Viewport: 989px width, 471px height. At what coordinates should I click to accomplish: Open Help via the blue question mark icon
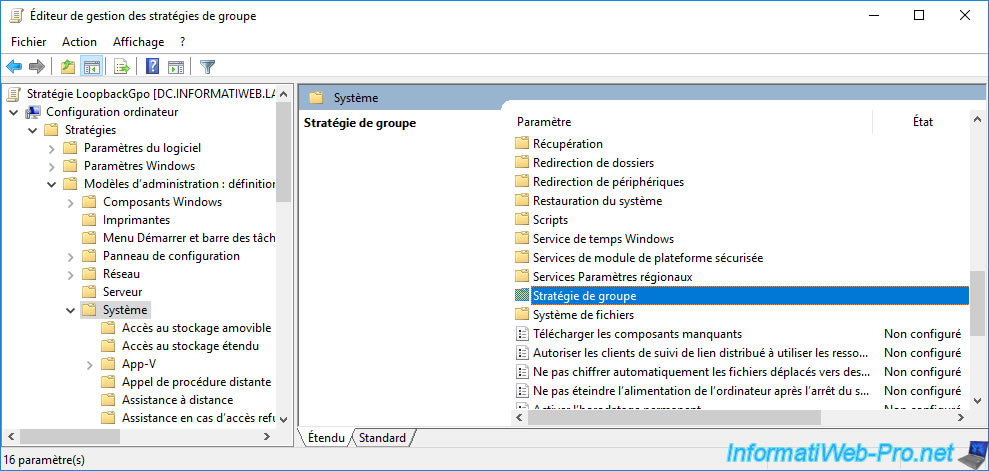click(153, 67)
